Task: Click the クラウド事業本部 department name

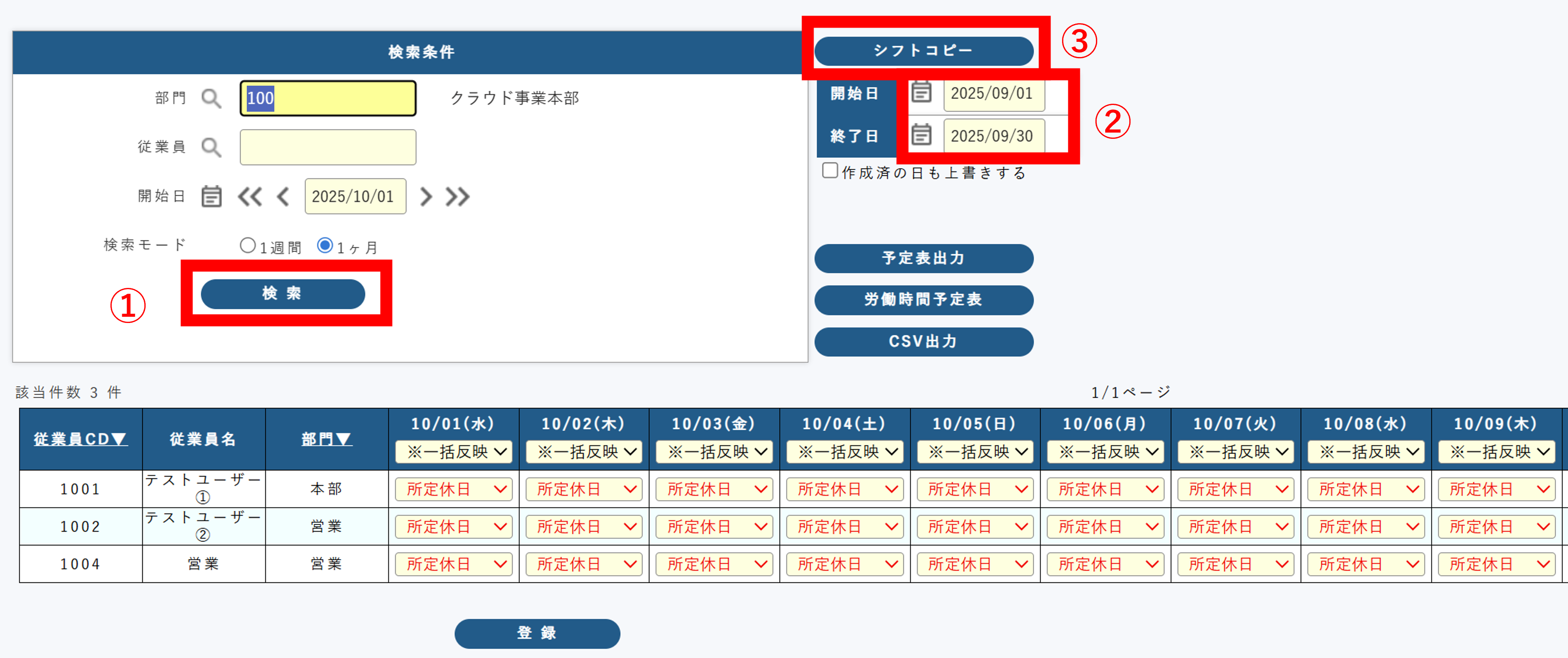Action: point(514,98)
